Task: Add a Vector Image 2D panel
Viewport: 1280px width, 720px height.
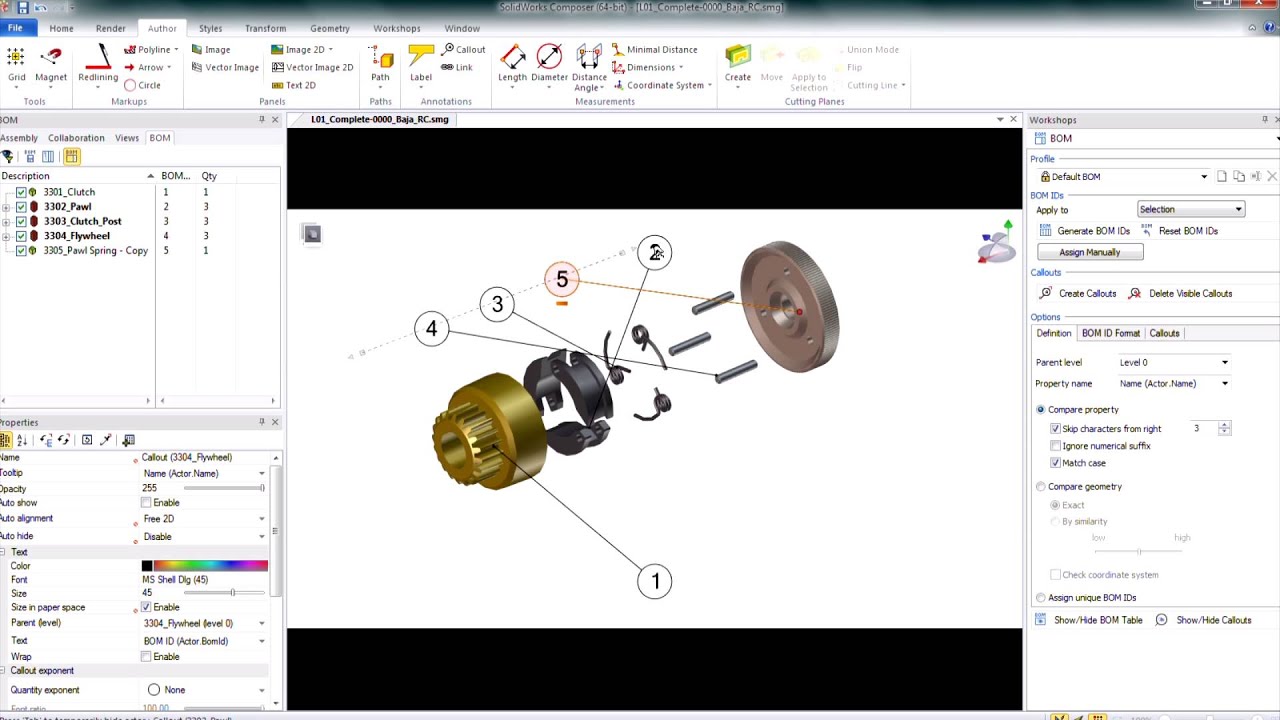Action: tap(312, 67)
